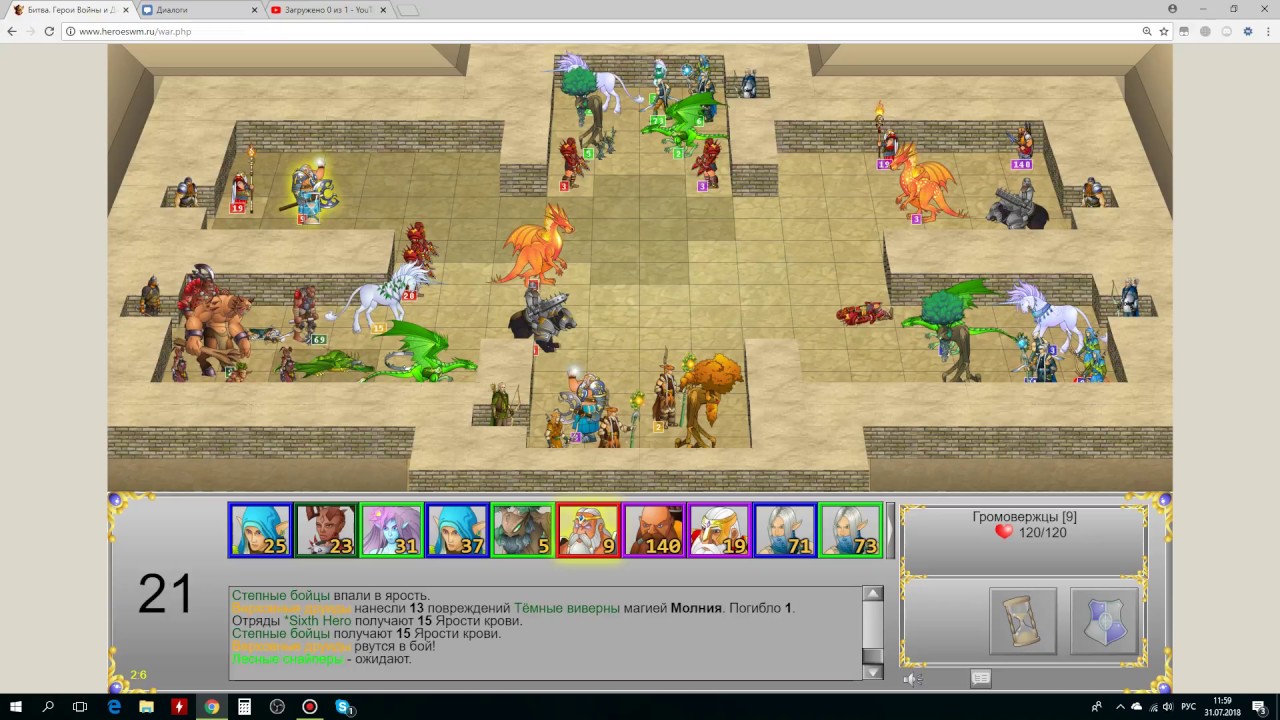Click the red record-circle app on the taskbar

click(310, 707)
